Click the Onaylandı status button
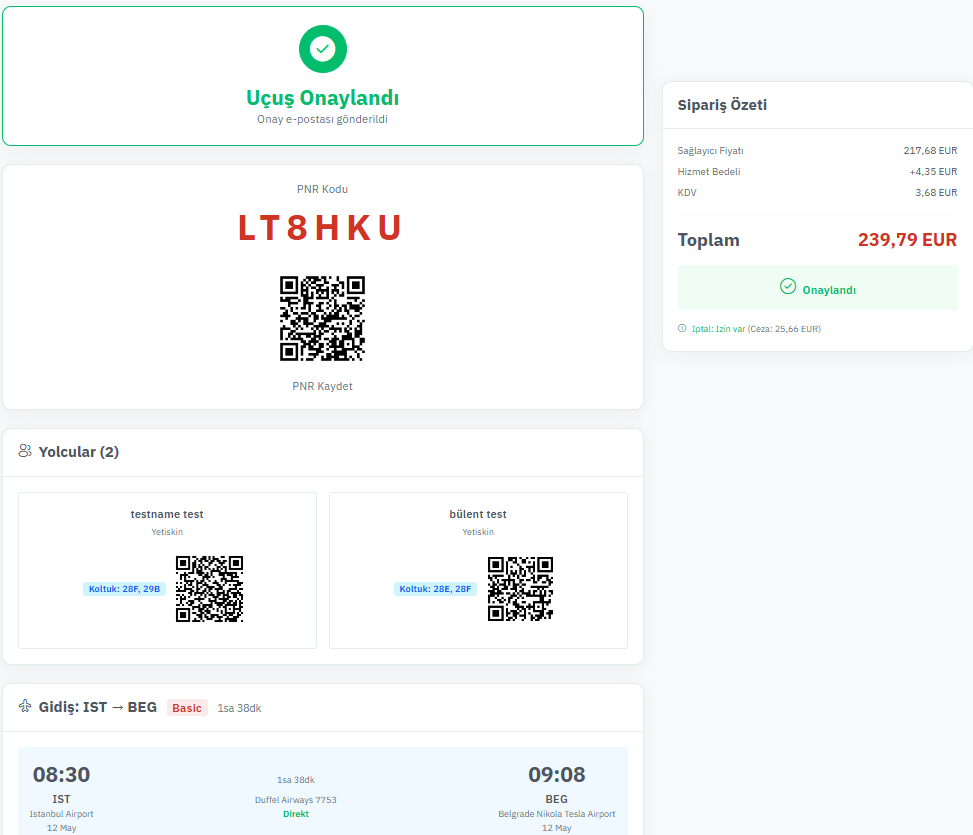973x835 pixels. point(817,288)
